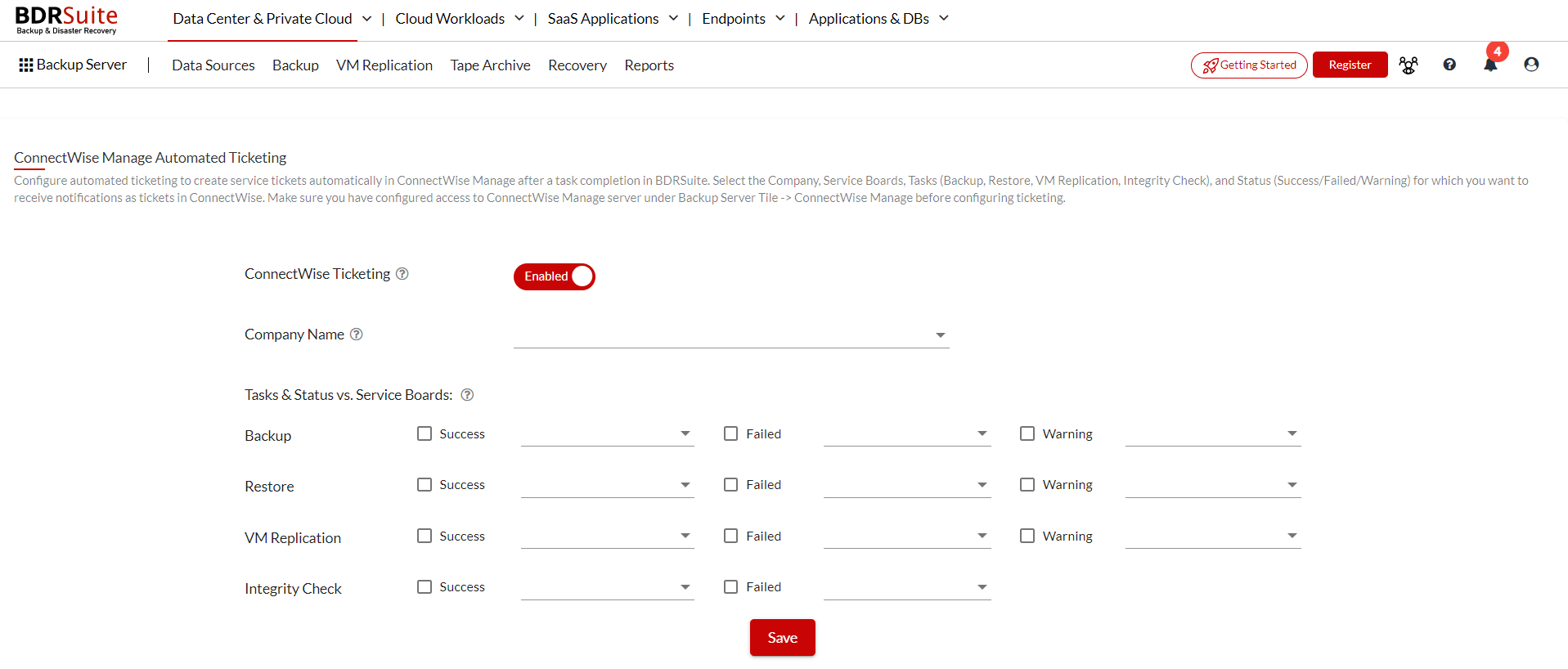Open VM Replication Warning service board dropdown
The height and width of the screenshot is (669, 1568).
click(x=1213, y=537)
